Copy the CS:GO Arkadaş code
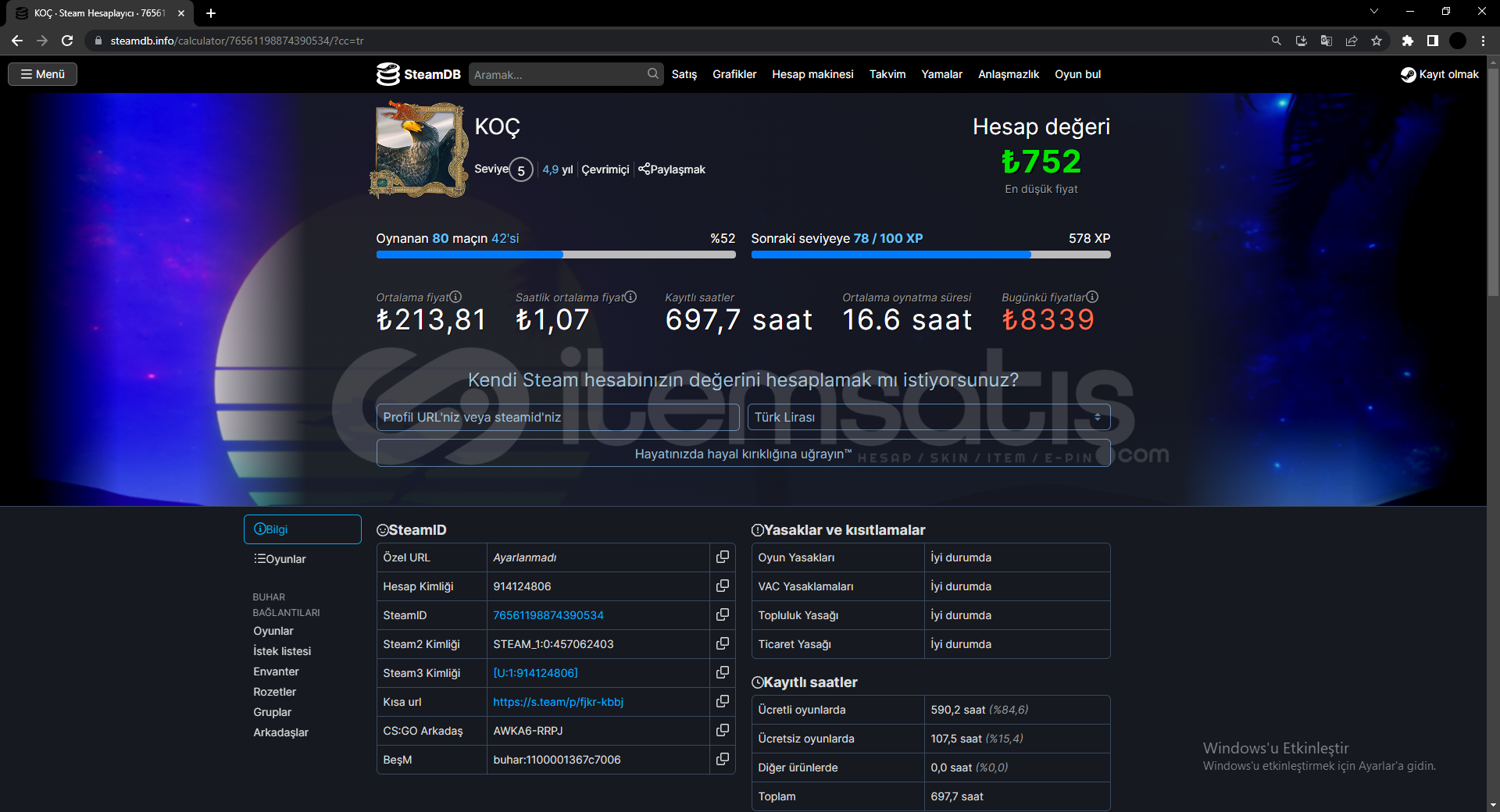 (x=723, y=730)
